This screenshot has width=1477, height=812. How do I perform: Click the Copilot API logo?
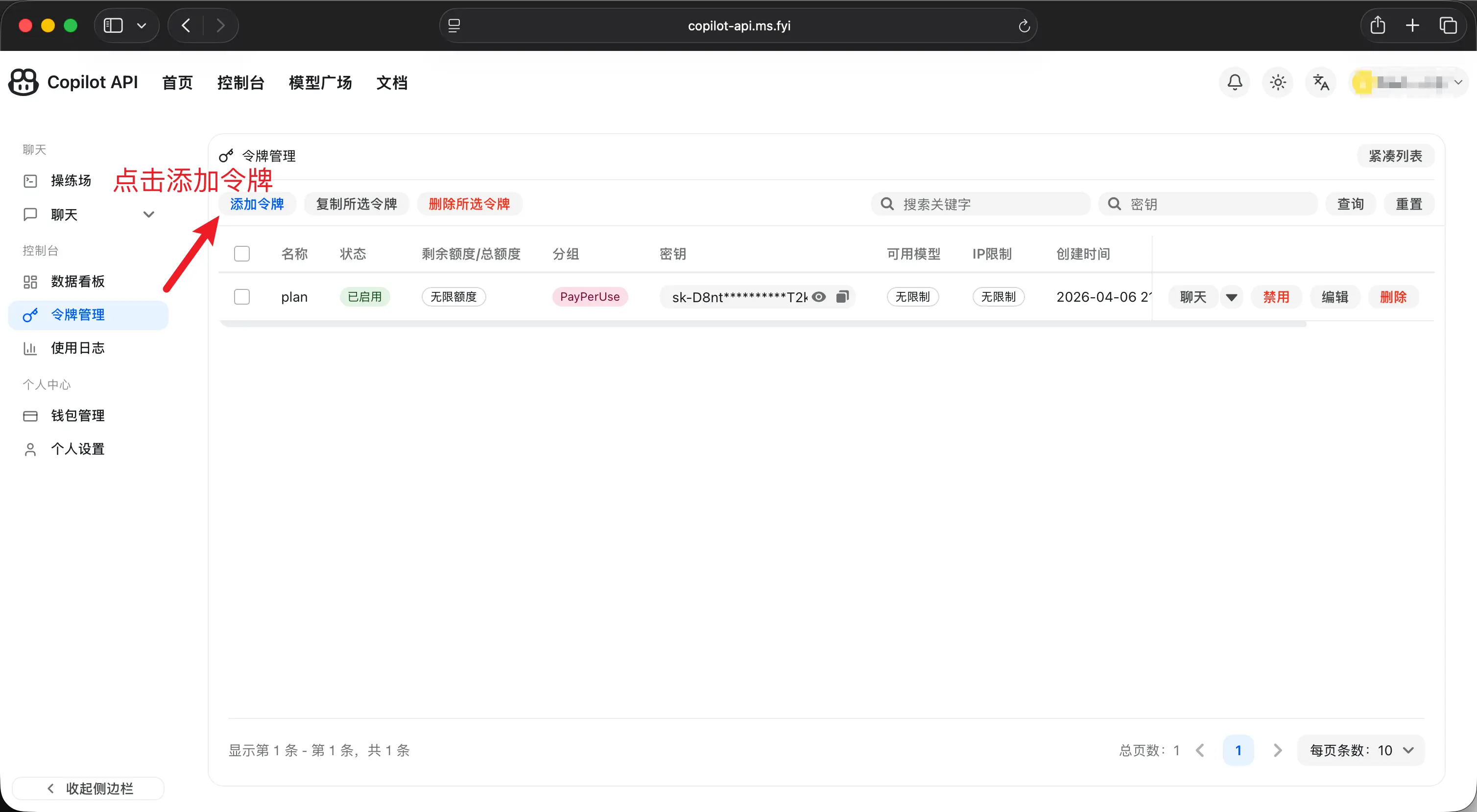24,83
